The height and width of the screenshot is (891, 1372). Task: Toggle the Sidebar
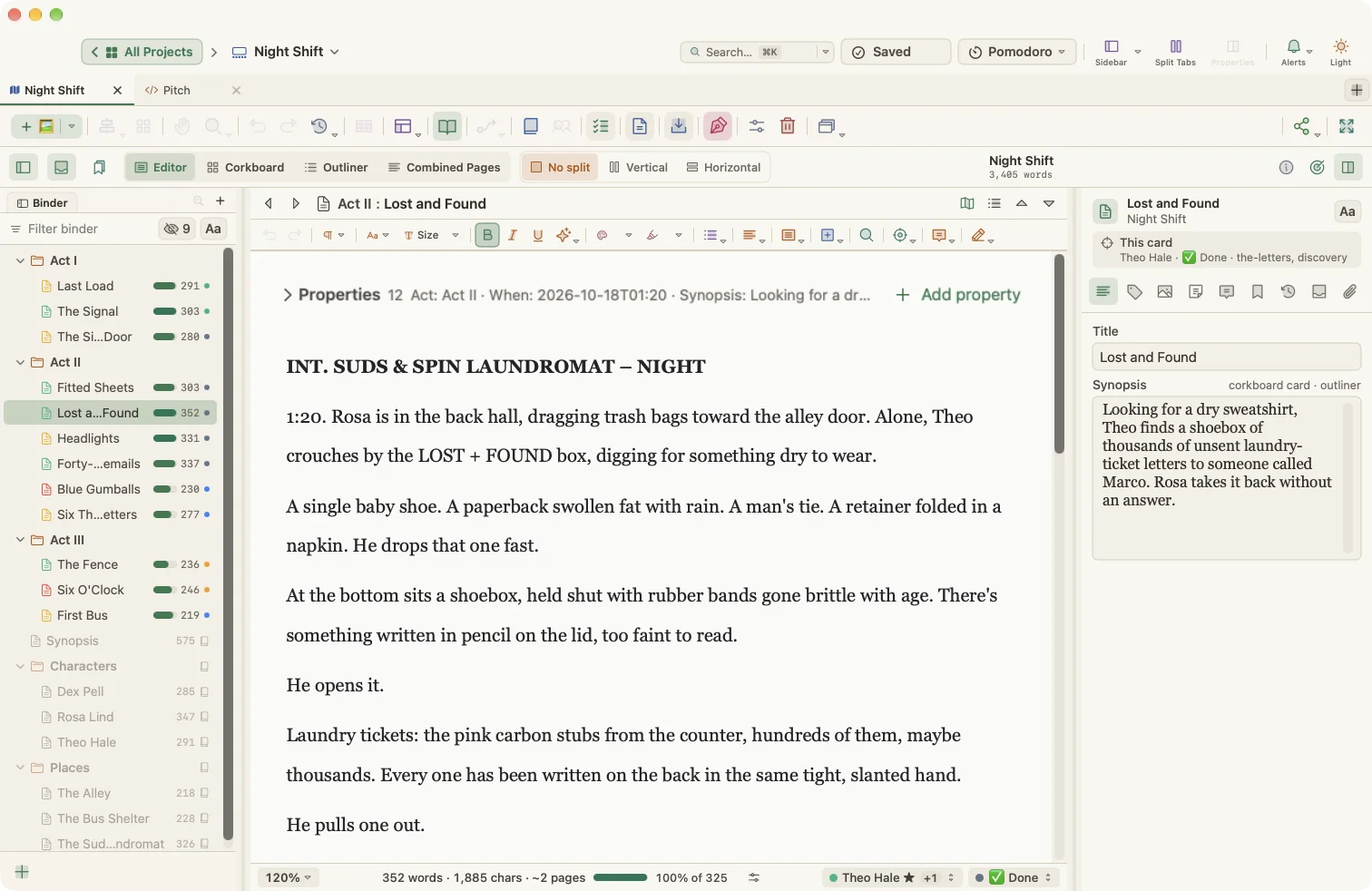(x=1112, y=52)
